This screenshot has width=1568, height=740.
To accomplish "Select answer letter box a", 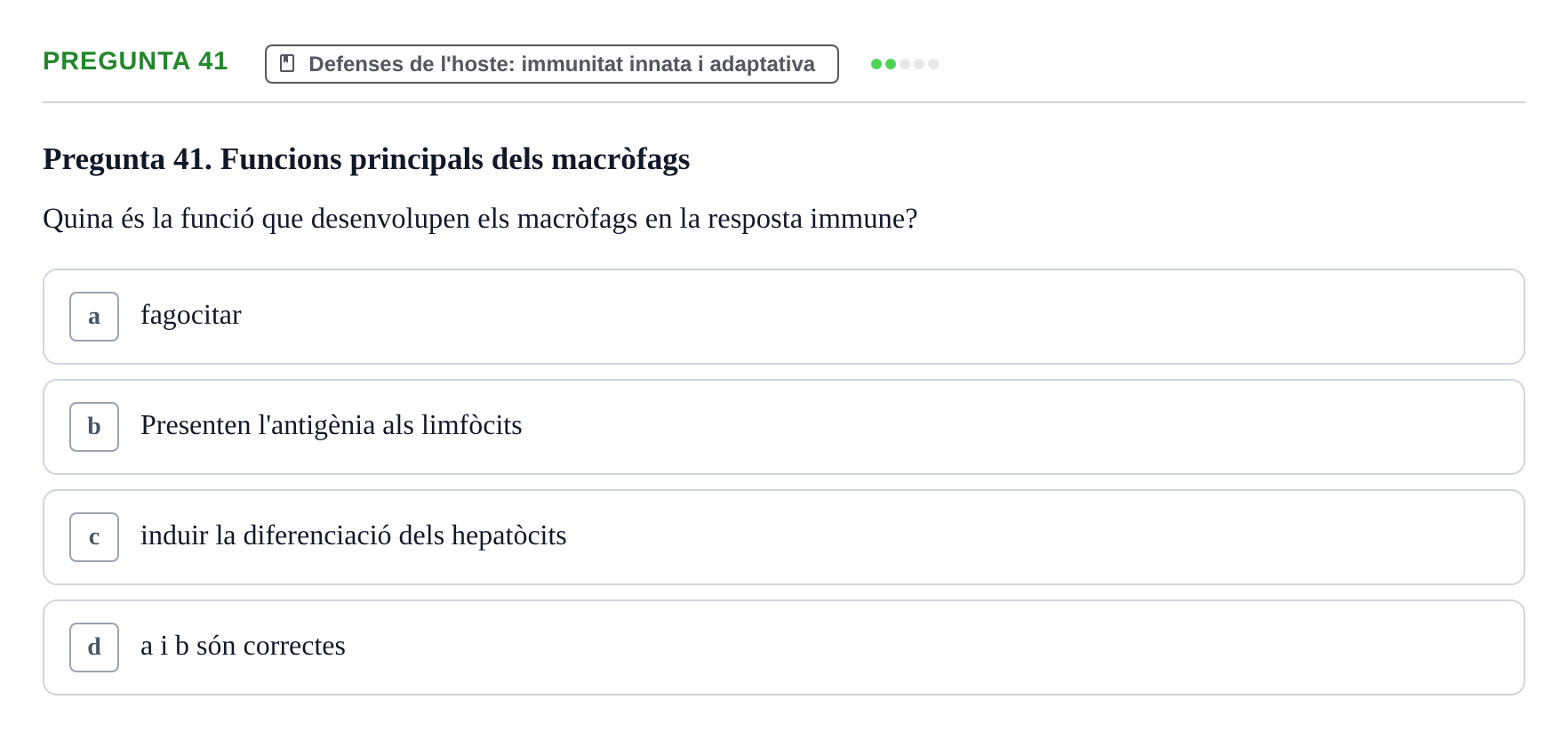I will [94, 317].
